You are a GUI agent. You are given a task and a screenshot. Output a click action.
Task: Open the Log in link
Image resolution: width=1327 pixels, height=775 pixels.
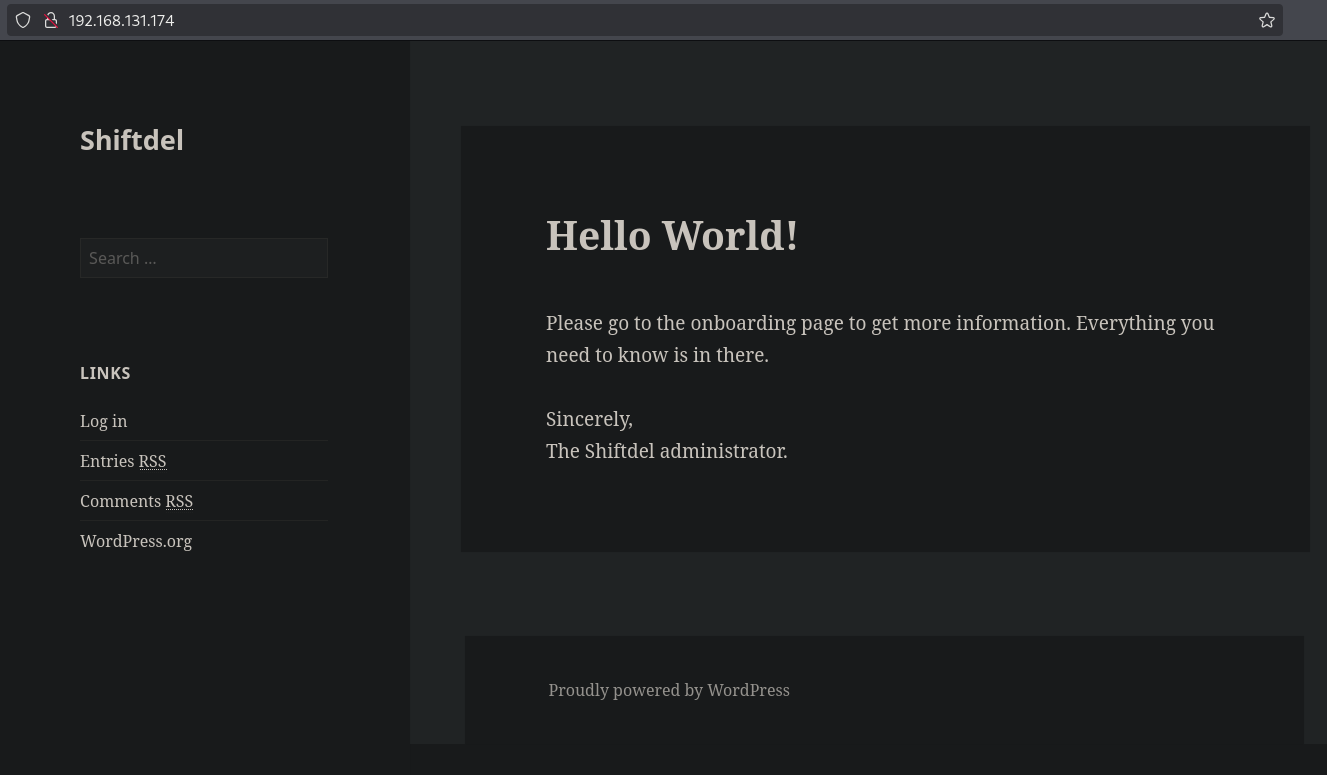point(104,421)
